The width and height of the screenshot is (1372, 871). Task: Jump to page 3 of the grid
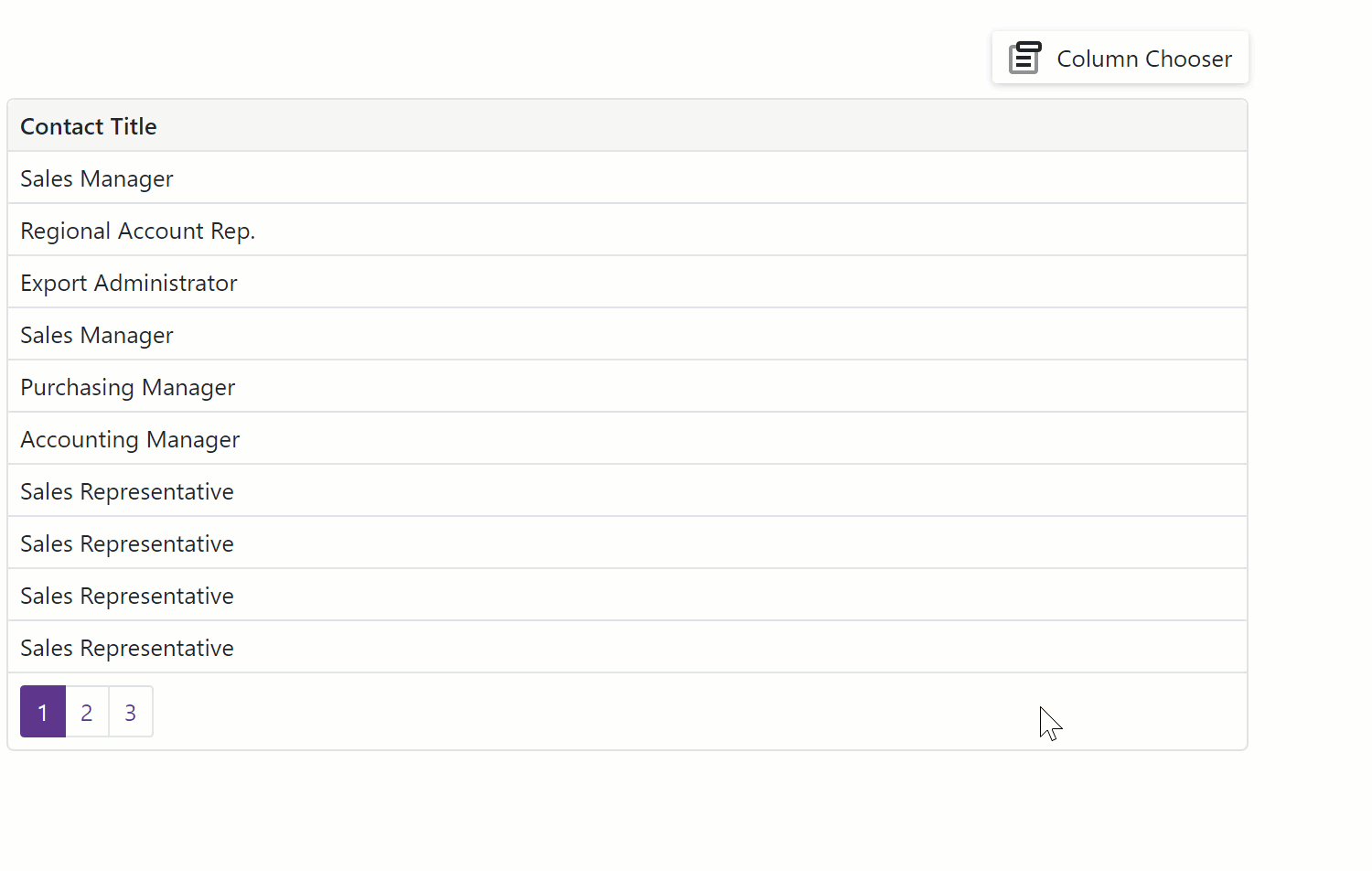tap(131, 712)
